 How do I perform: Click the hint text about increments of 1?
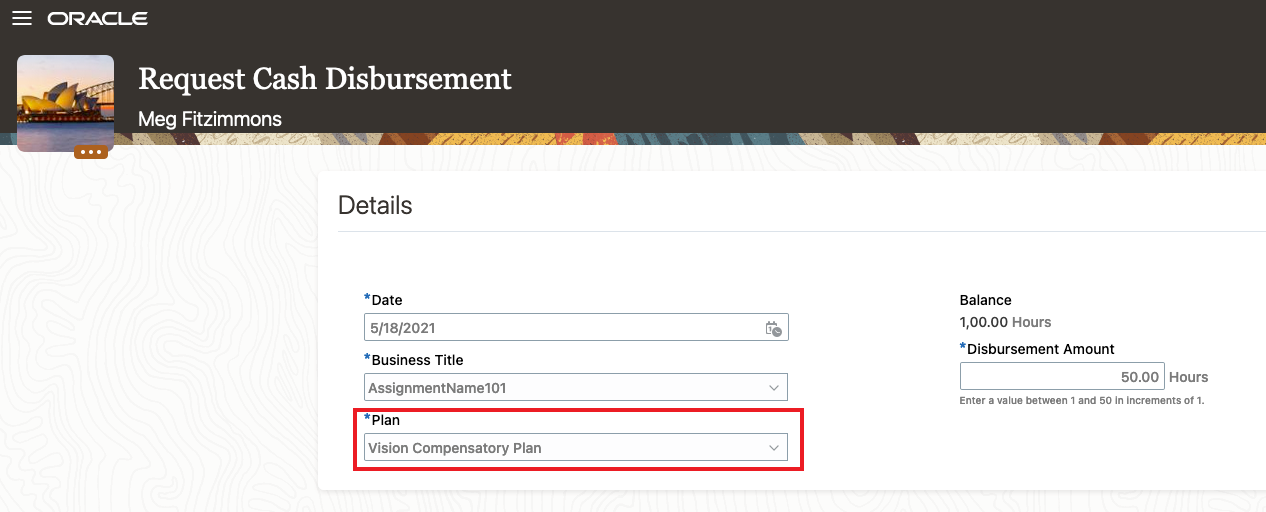pyautogui.click(x=1081, y=400)
